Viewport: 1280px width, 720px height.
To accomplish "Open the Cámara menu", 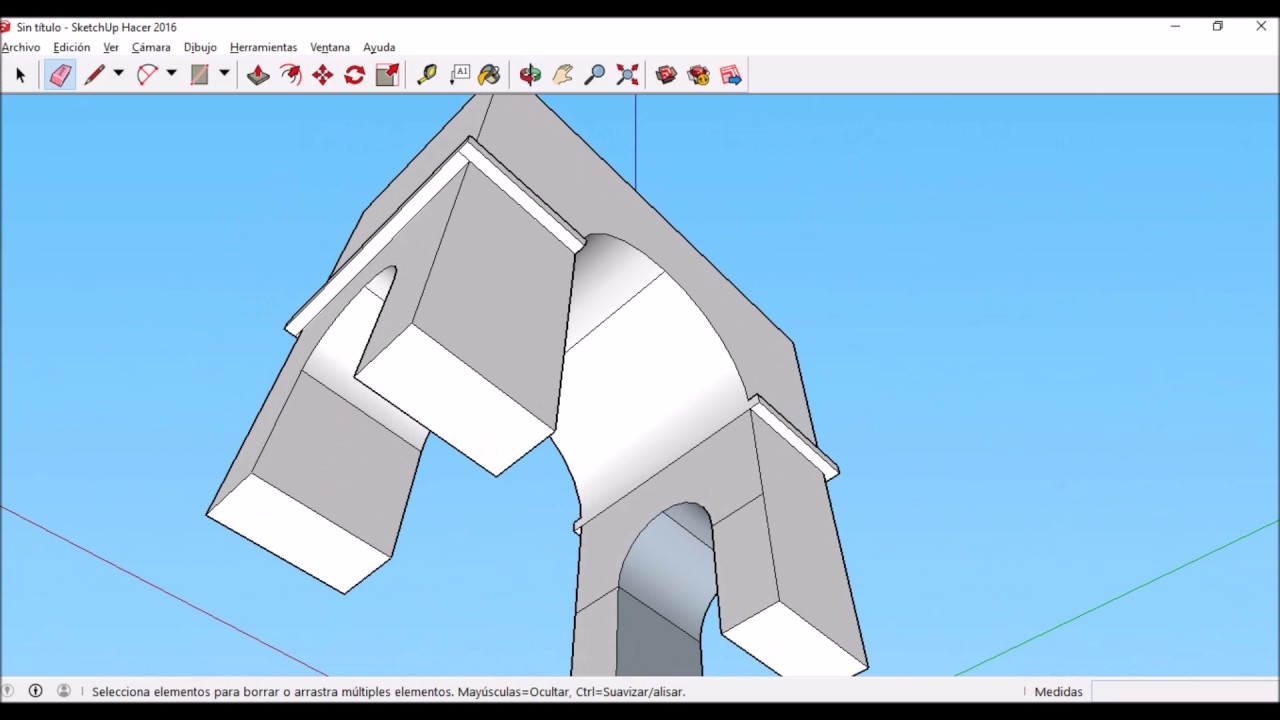I will coord(151,47).
